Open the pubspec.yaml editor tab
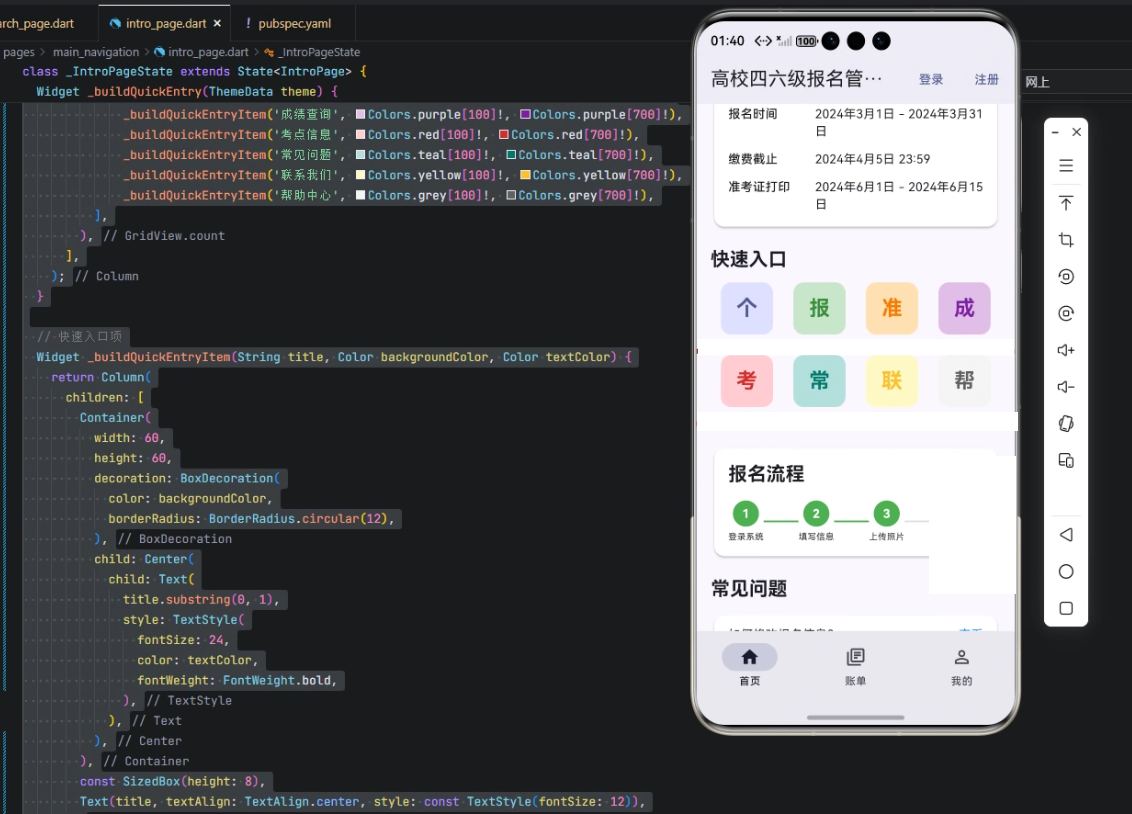The image size is (1132, 814). (x=289, y=23)
